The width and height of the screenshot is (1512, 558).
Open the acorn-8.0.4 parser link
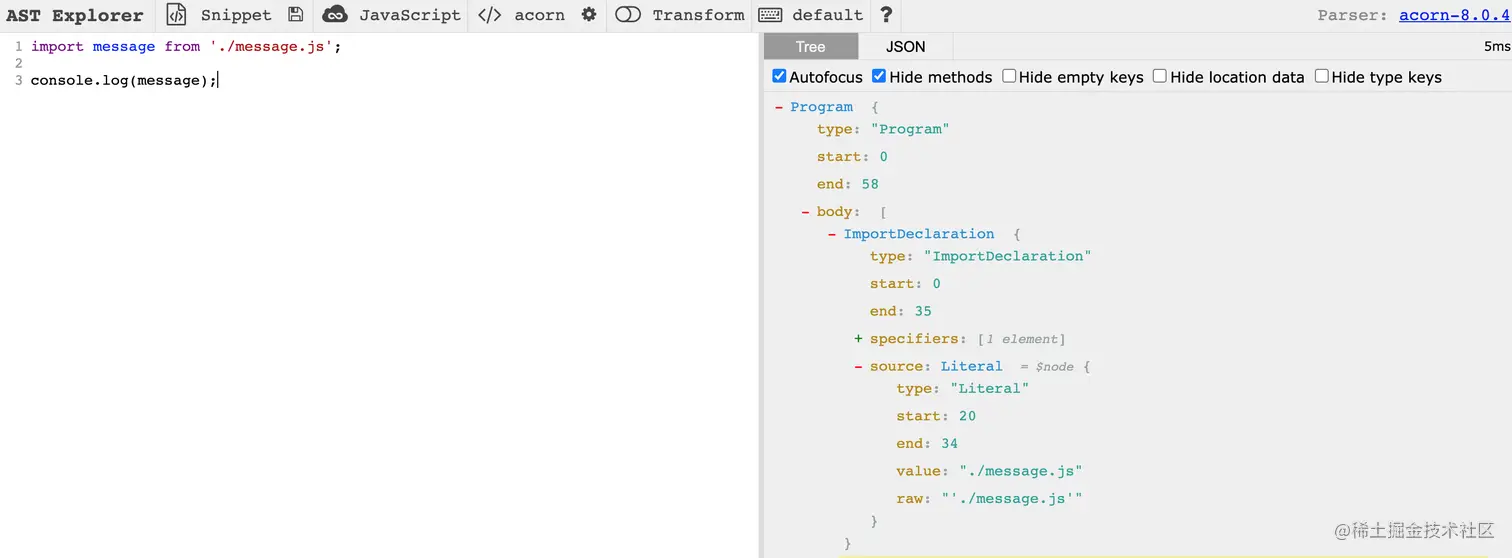[1455, 15]
